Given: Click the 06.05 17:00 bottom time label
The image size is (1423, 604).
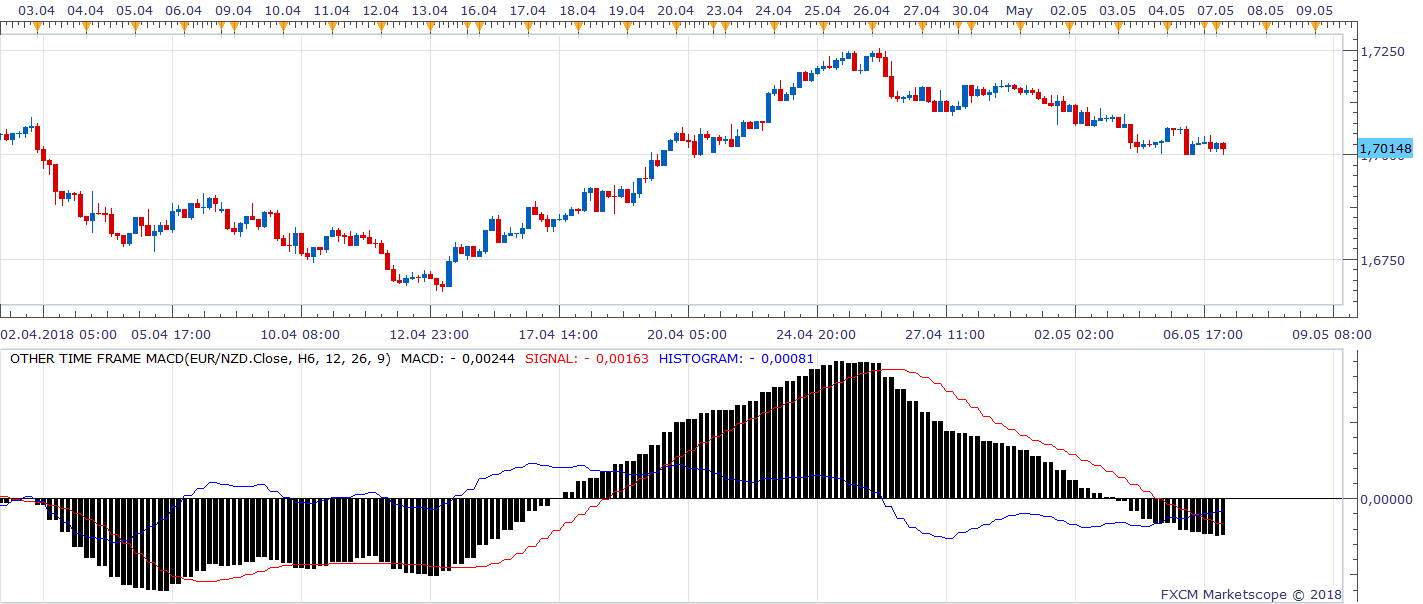Looking at the screenshot, I should click(1204, 335).
